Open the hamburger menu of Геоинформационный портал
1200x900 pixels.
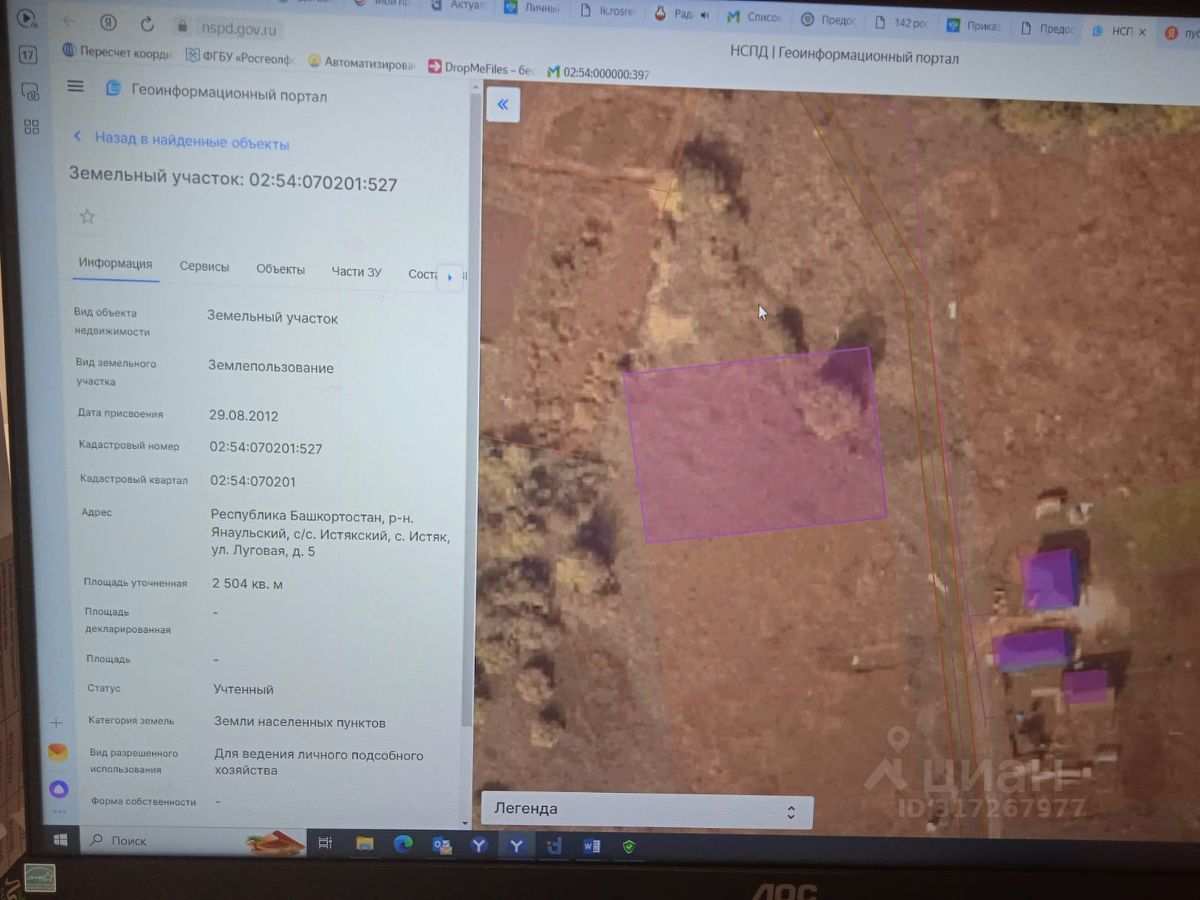(75, 86)
